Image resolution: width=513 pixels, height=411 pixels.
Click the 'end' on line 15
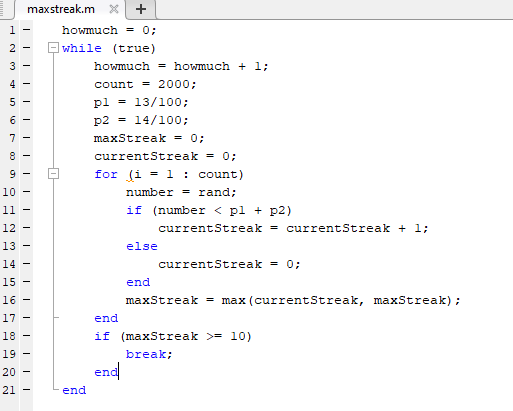(138, 282)
